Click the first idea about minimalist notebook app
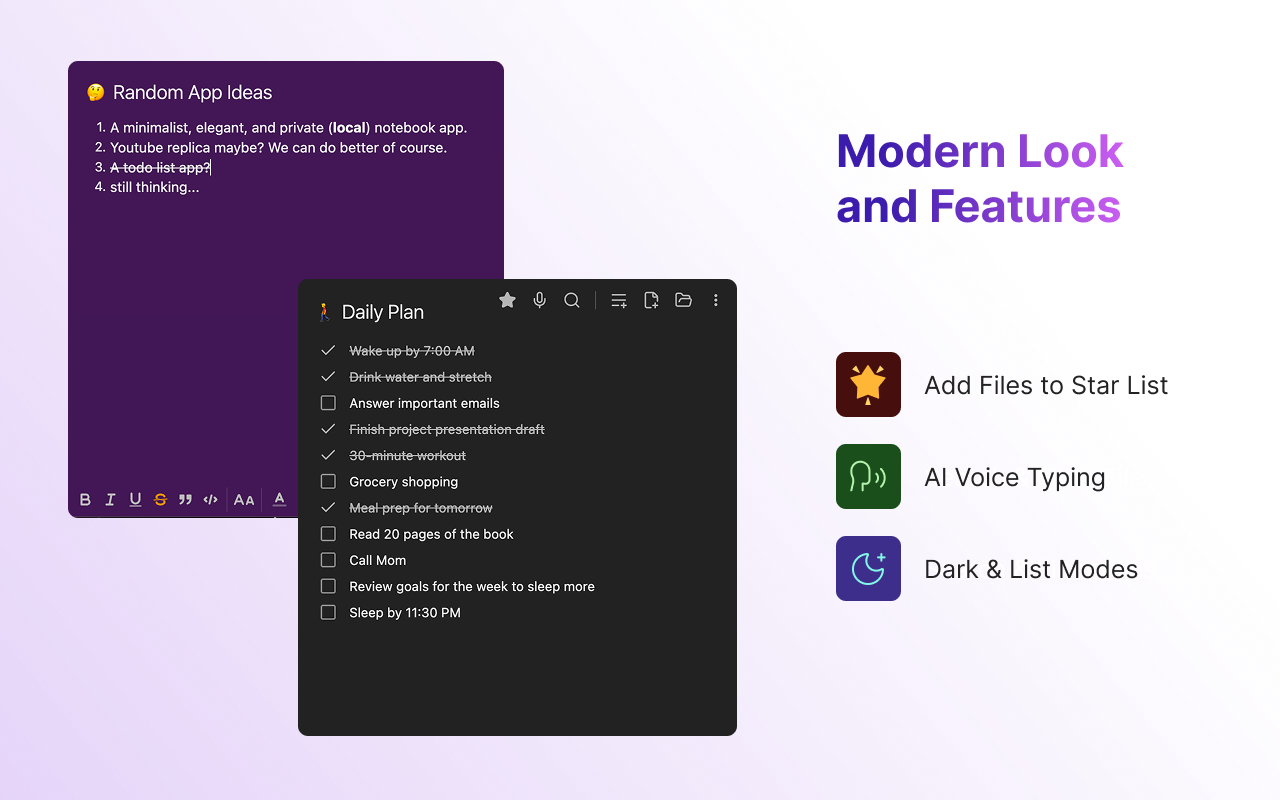 pyautogui.click(x=289, y=128)
